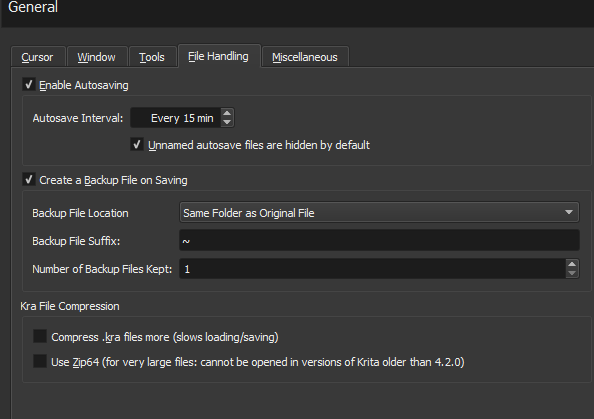Viewport: 594px width, 419px height.
Task: Switch to the Window tab
Action: click(97, 57)
